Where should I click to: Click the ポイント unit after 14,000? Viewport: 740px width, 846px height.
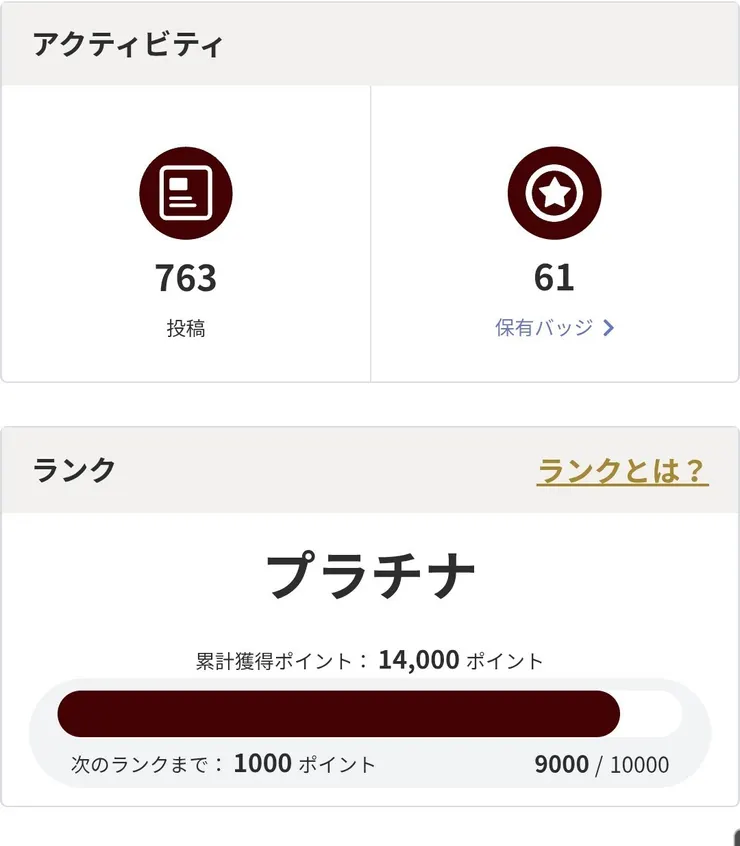505,661
